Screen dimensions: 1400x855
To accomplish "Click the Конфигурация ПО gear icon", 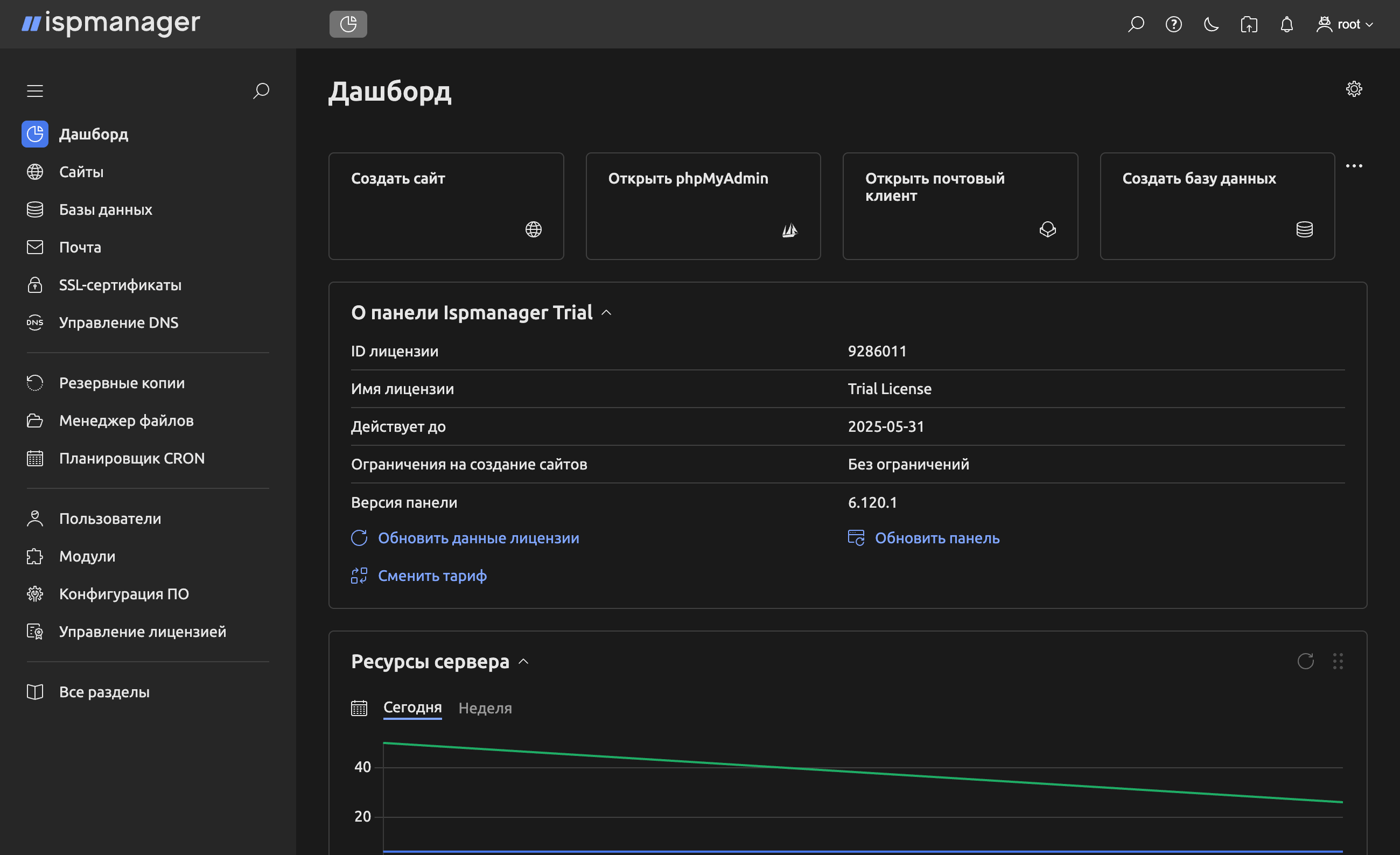I will (x=35, y=594).
